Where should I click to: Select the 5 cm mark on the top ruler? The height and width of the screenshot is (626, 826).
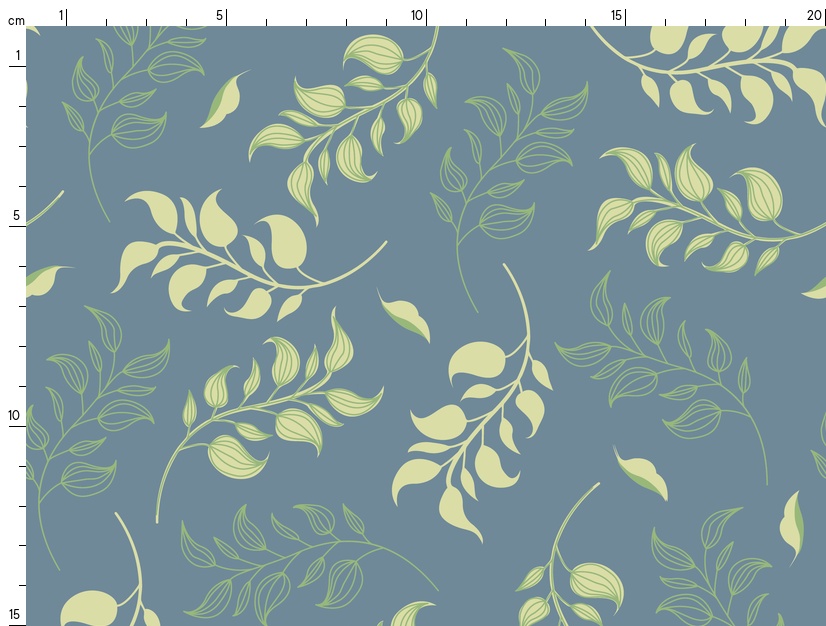click(220, 15)
